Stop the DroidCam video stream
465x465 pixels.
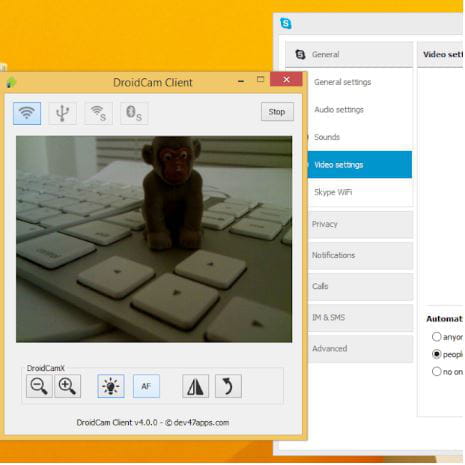click(277, 112)
